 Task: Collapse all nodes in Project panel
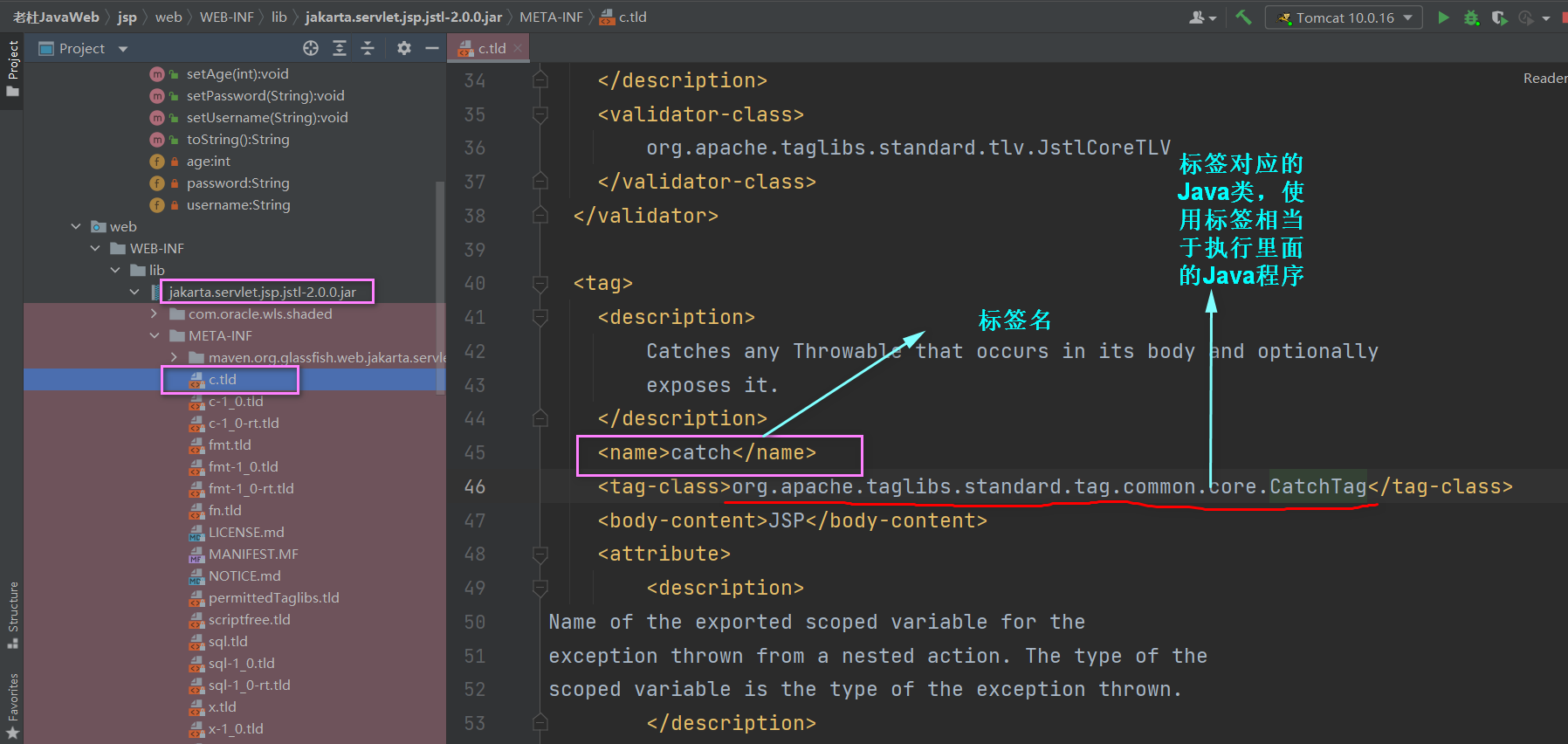click(x=368, y=48)
